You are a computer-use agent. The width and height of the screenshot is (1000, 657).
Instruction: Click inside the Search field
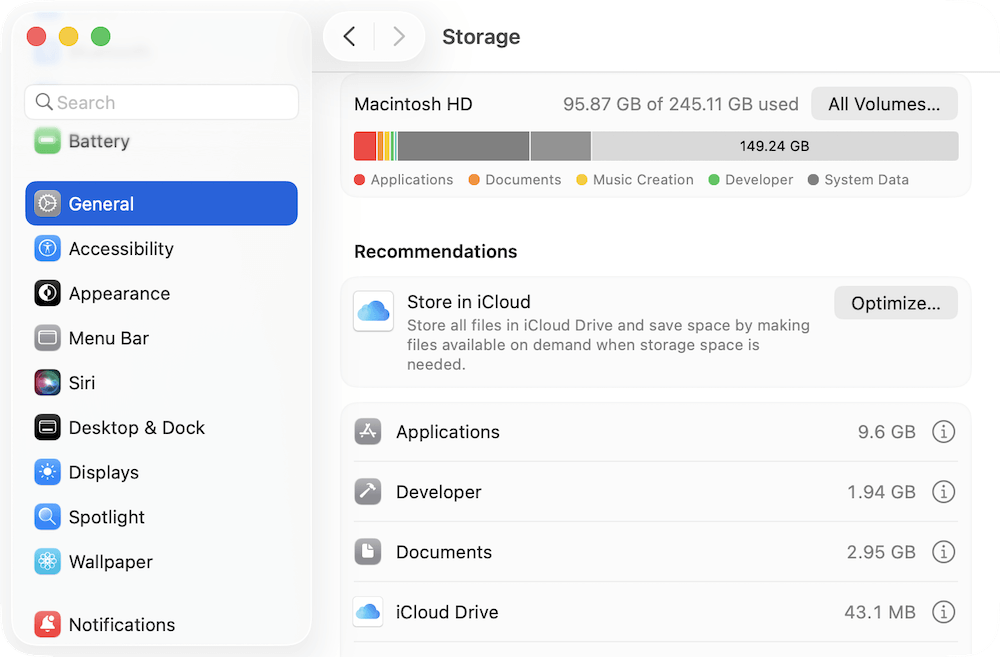pos(160,102)
